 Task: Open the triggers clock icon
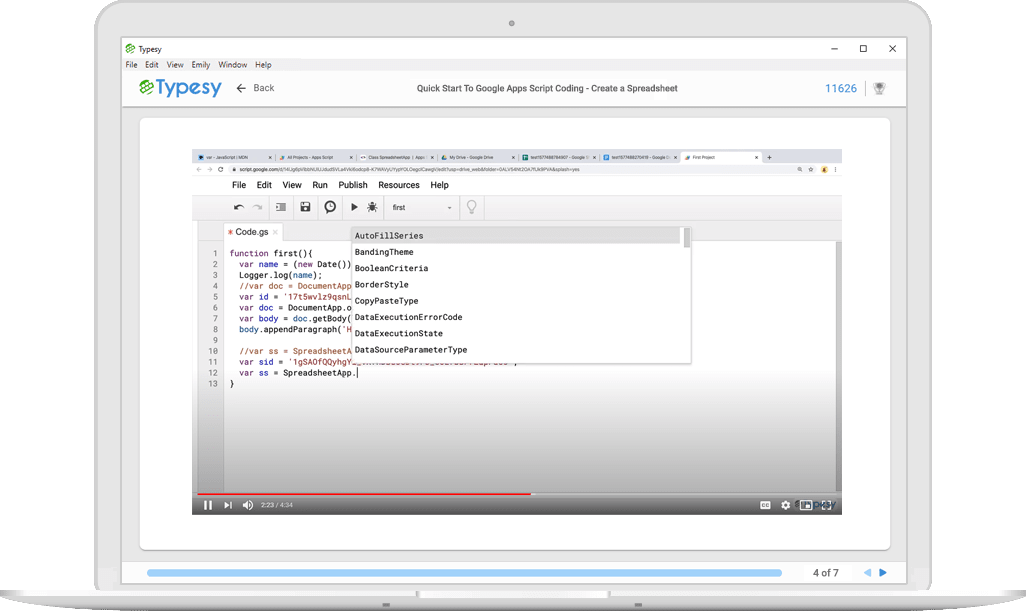pyautogui.click(x=330, y=207)
